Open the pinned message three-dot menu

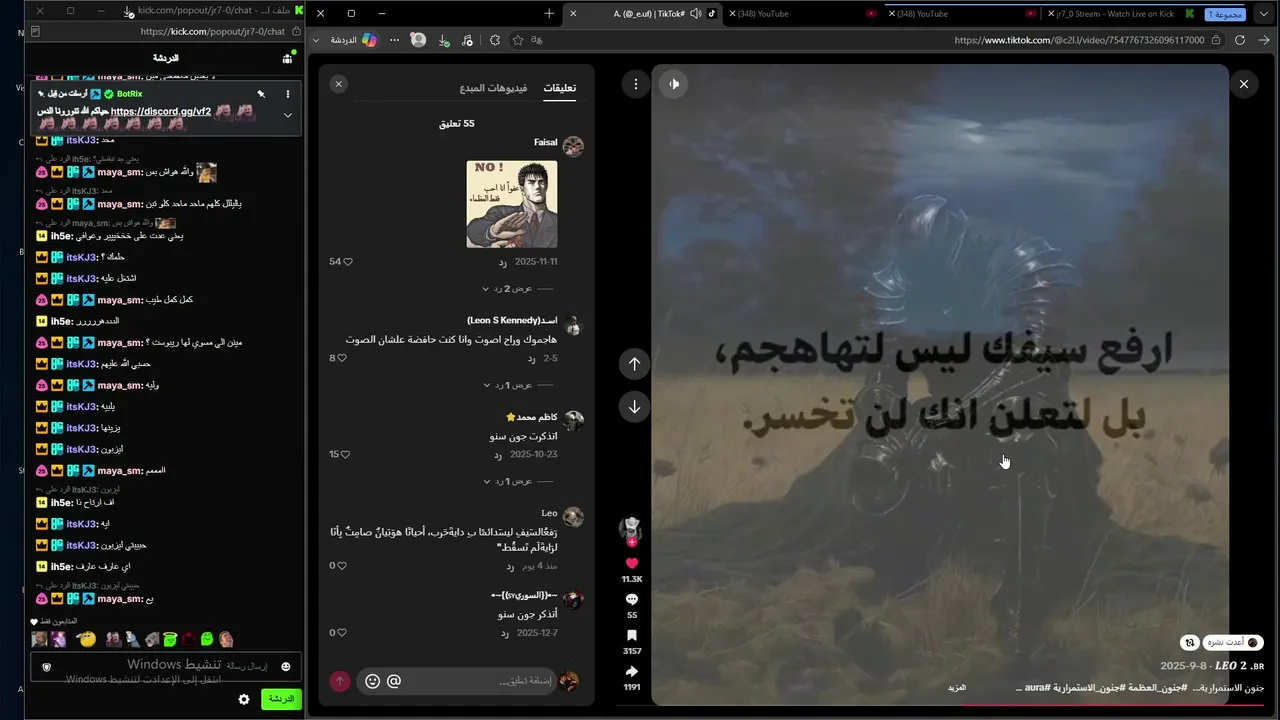(288, 94)
